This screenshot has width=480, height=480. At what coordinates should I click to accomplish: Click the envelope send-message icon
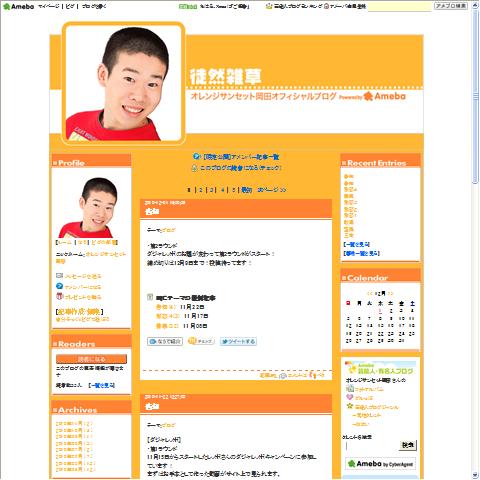tap(59, 276)
